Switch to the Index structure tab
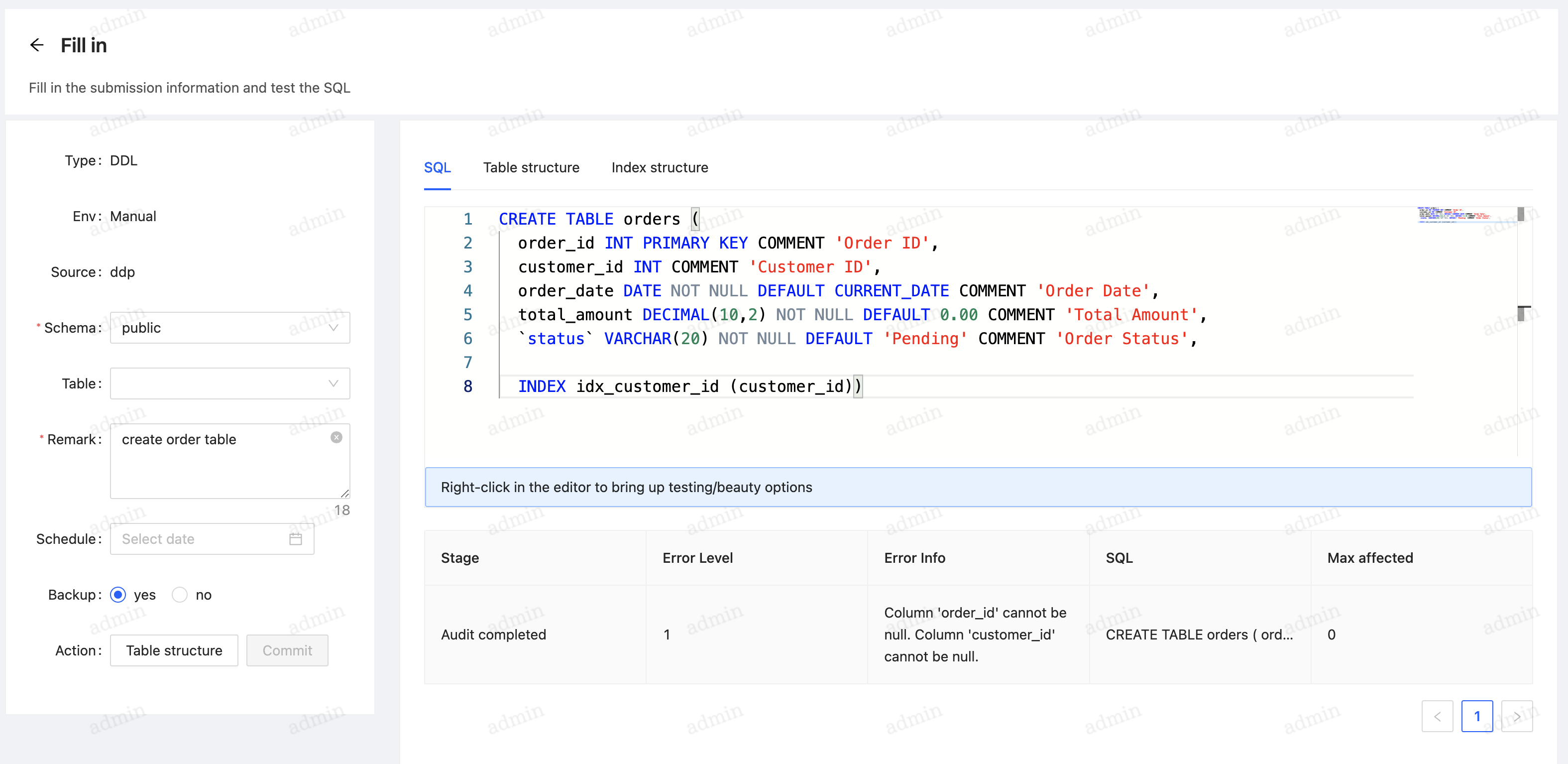The width and height of the screenshot is (1568, 764). pos(660,167)
